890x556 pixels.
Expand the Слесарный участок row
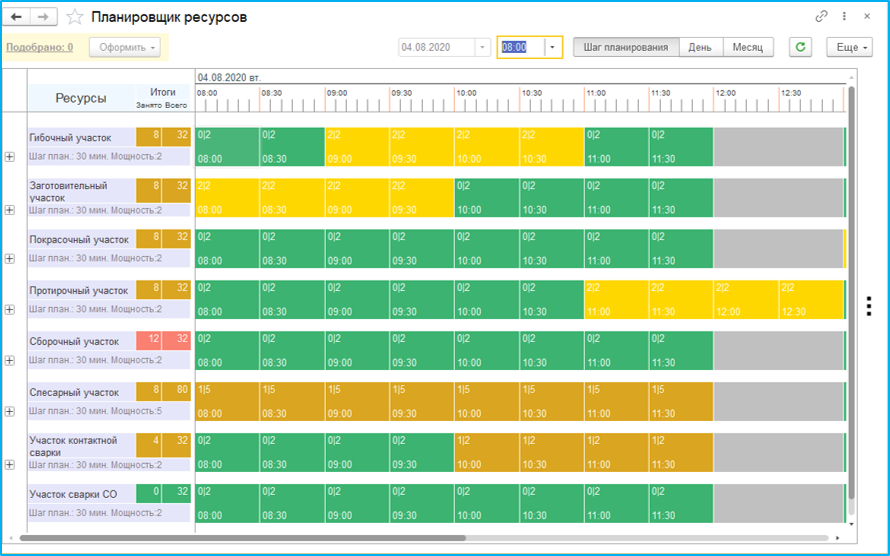10,411
